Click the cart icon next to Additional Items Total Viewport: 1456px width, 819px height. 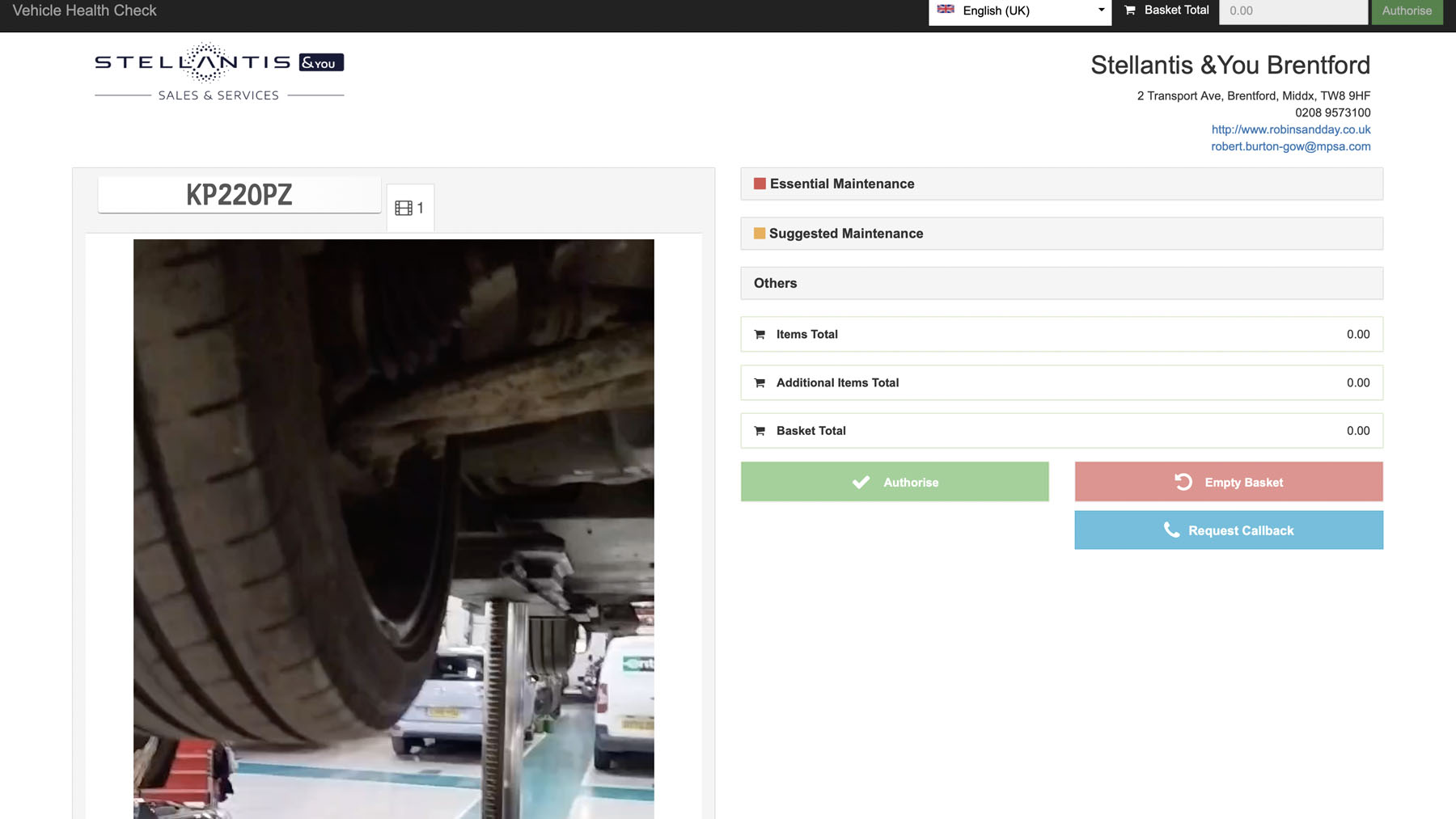click(760, 382)
